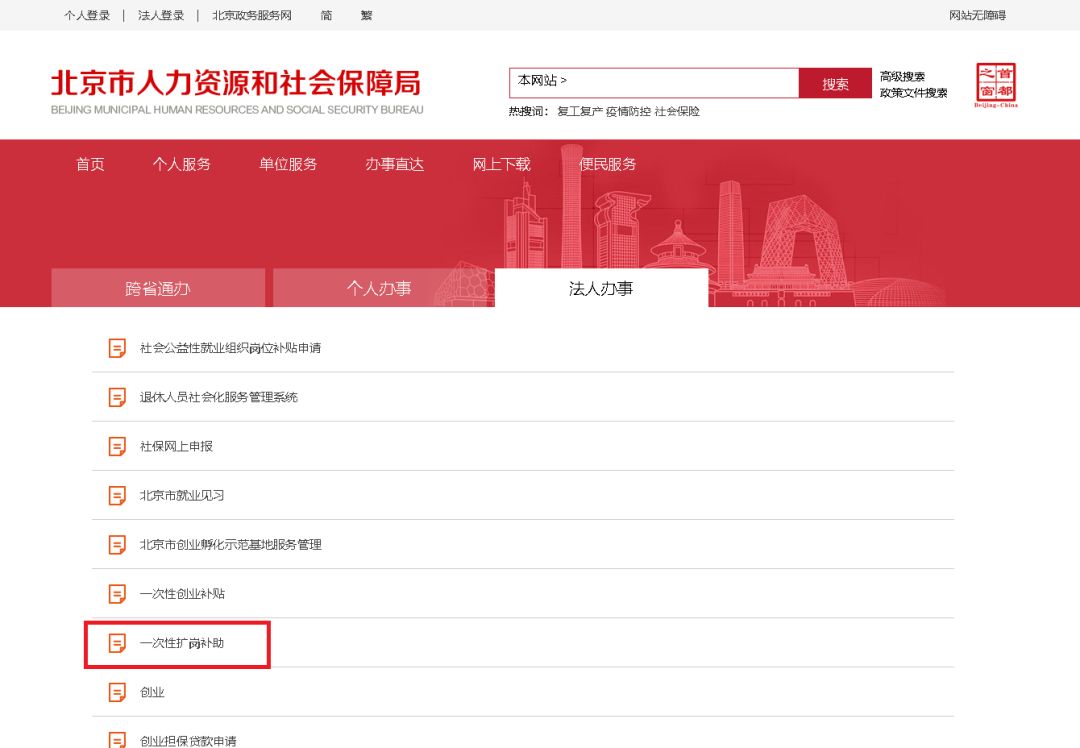The image size is (1080, 748).
Task: Click the document icon beside 社会公益性就业组织岗位补贴申请
Action: click(x=117, y=348)
